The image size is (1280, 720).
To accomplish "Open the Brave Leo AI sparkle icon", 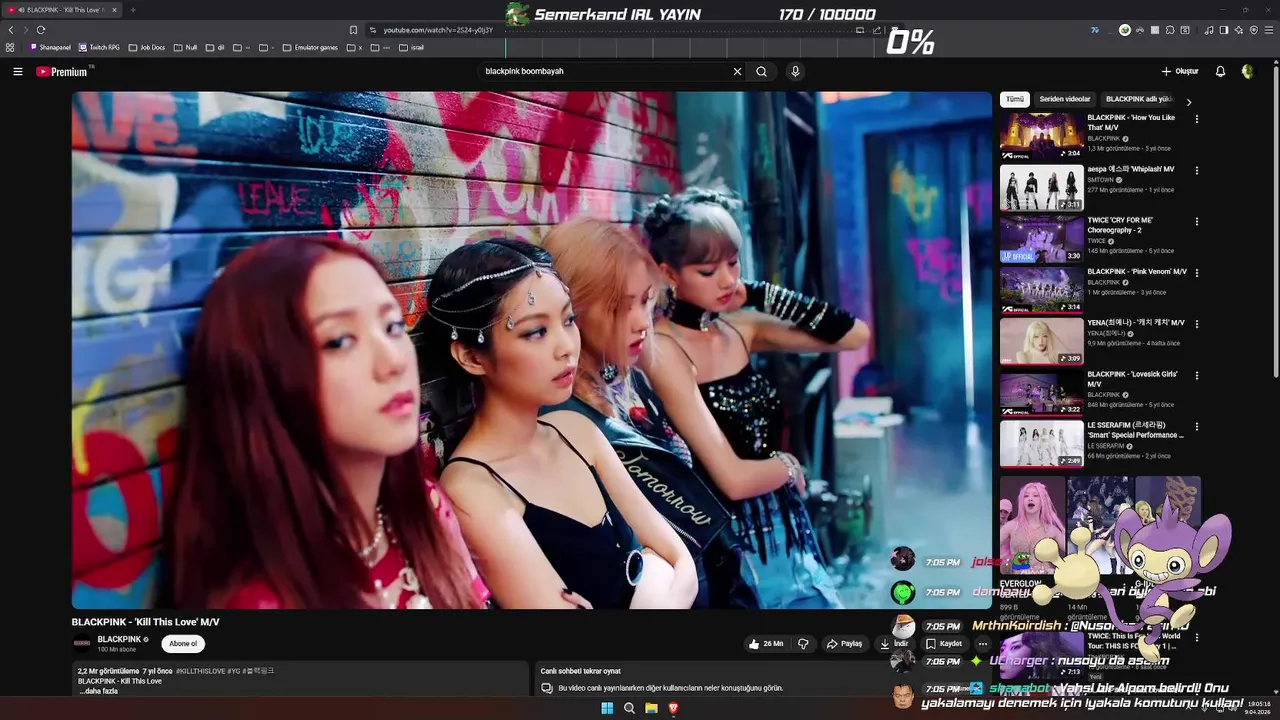I will point(1239,30).
